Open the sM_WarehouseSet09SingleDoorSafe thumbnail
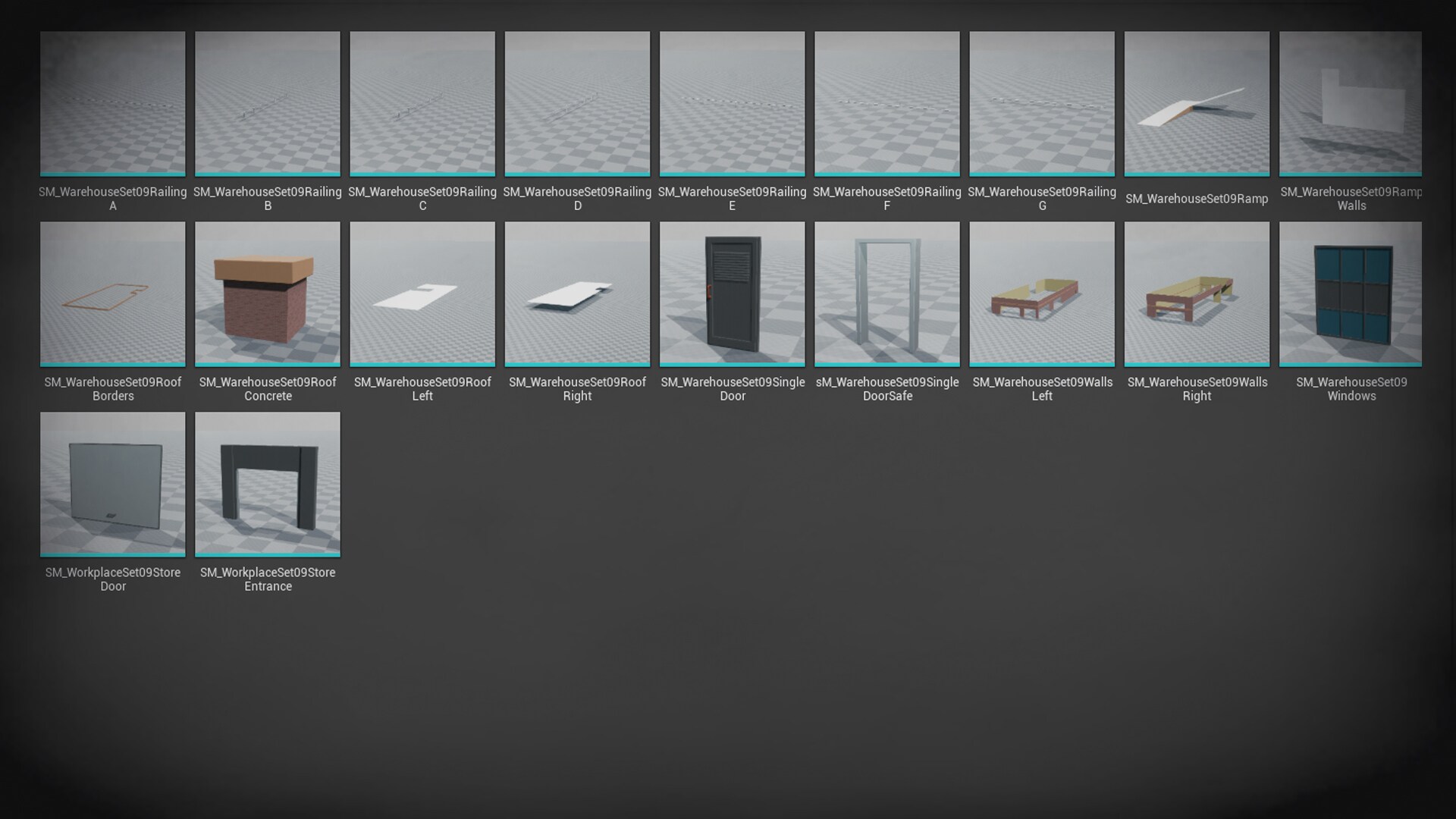Screen dimensions: 1456x819 [x=886, y=294]
